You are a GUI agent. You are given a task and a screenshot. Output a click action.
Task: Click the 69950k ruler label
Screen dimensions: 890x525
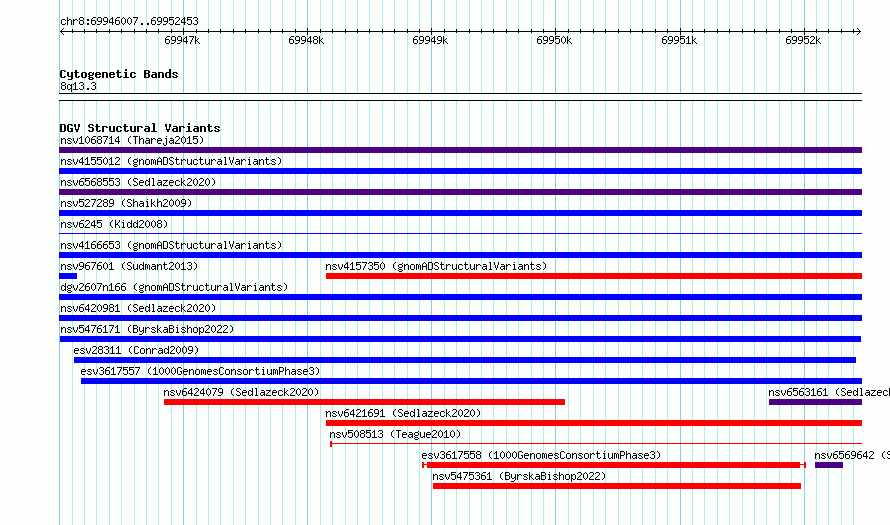[x=554, y=40]
